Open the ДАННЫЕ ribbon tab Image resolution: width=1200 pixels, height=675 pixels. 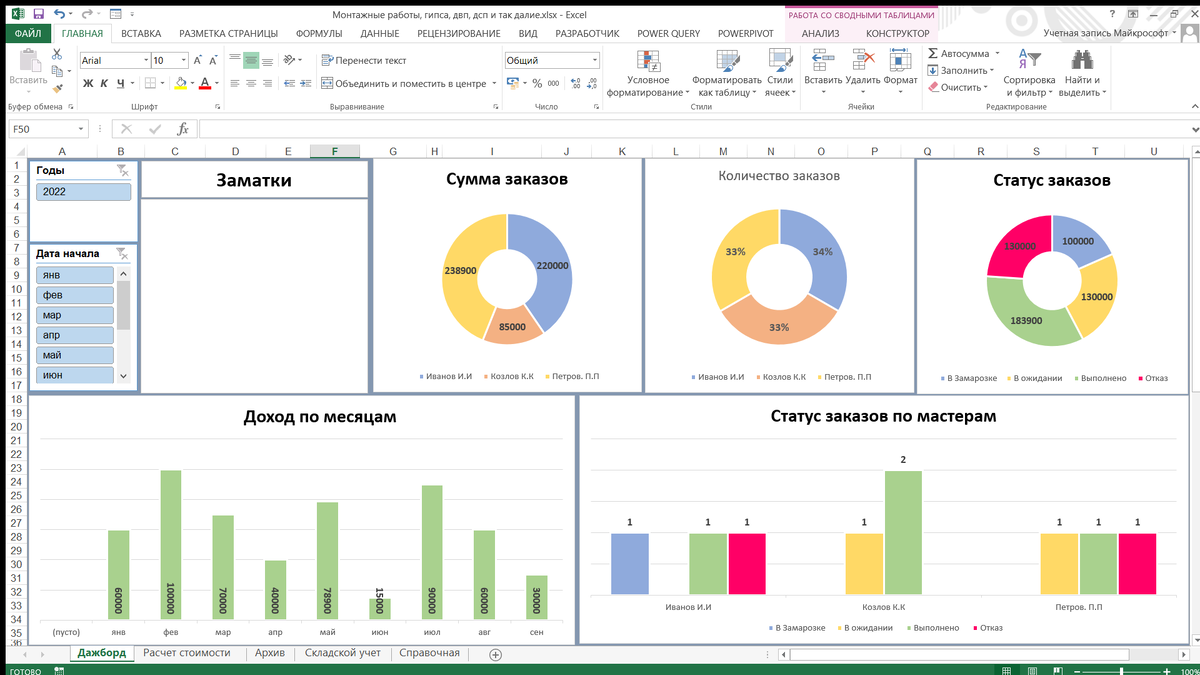(x=380, y=33)
